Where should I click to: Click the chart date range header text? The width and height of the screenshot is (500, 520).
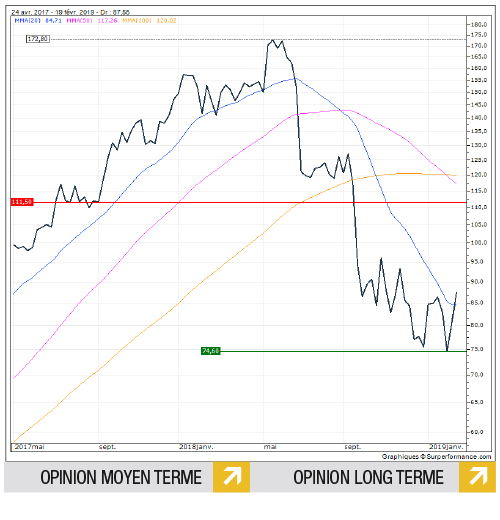coord(70,12)
